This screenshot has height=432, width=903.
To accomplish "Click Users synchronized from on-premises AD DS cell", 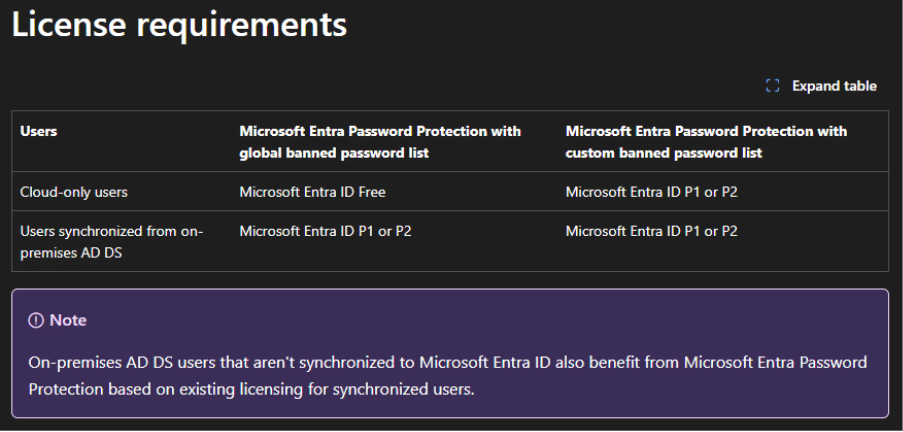I will click(112, 241).
